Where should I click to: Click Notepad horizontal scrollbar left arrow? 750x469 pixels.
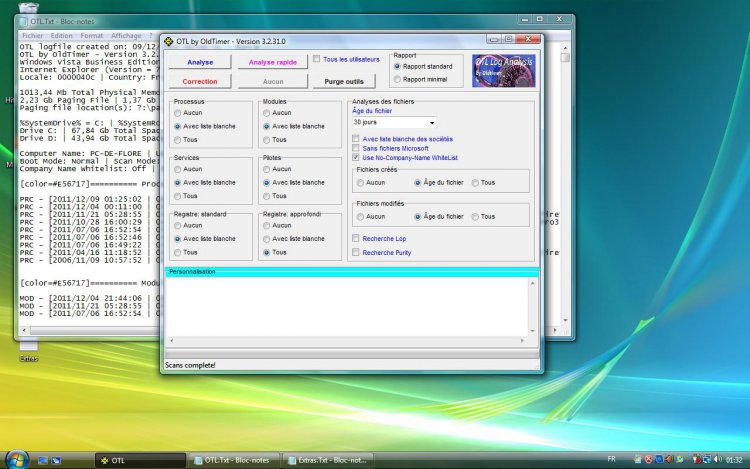click(24, 330)
